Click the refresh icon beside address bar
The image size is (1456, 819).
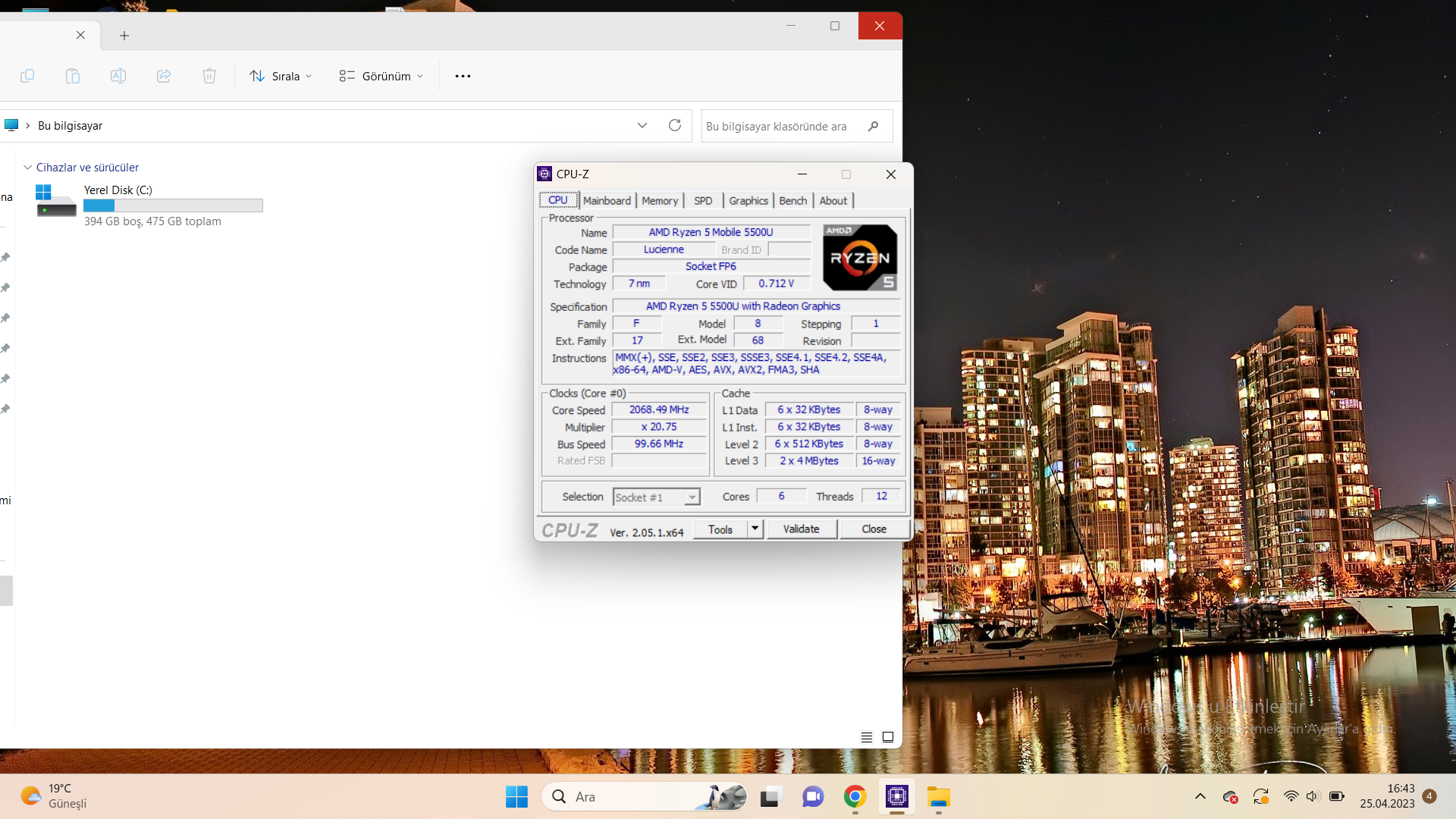674,125
